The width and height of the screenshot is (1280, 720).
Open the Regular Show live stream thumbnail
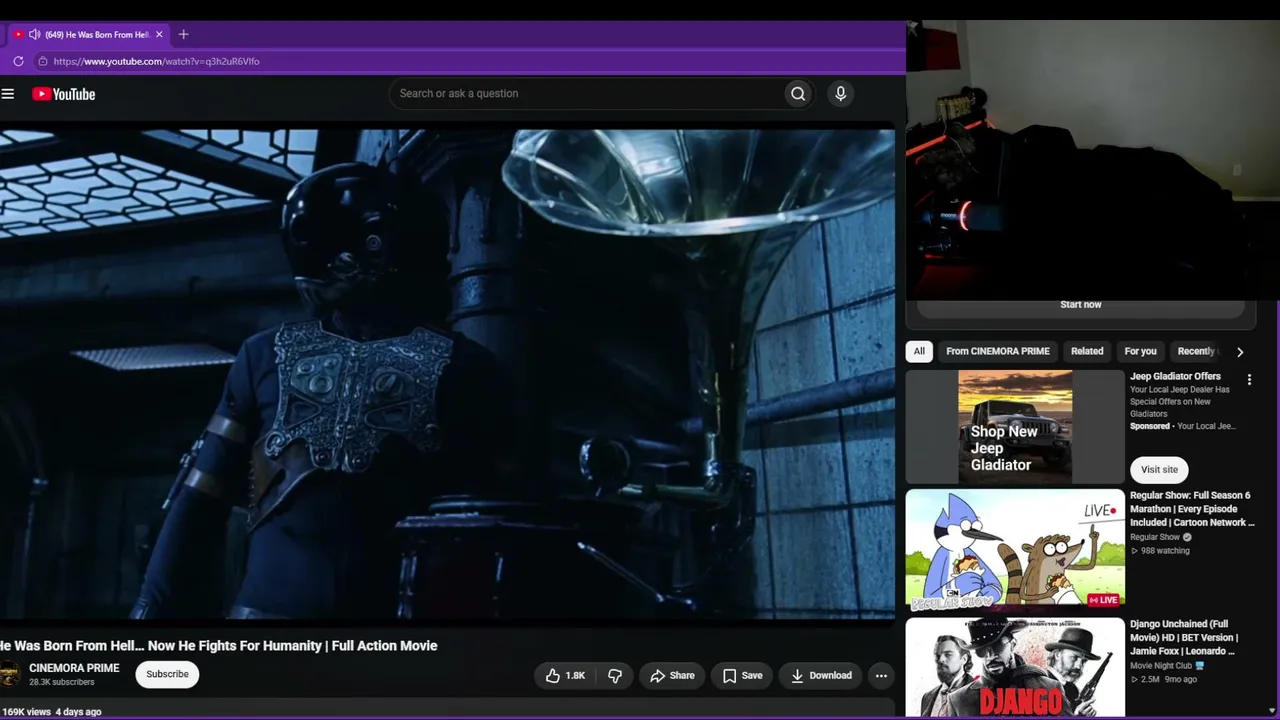click(1015, 550)
